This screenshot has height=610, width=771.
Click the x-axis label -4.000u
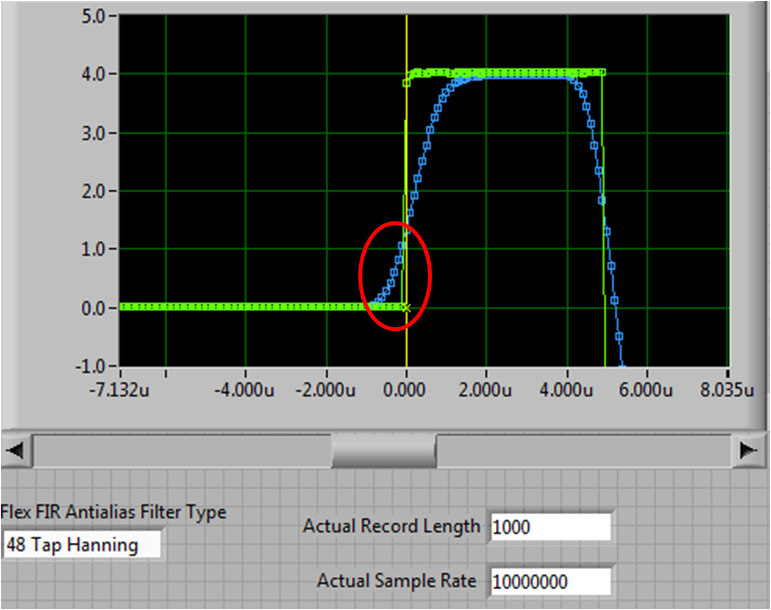click(x=244, y=390)
